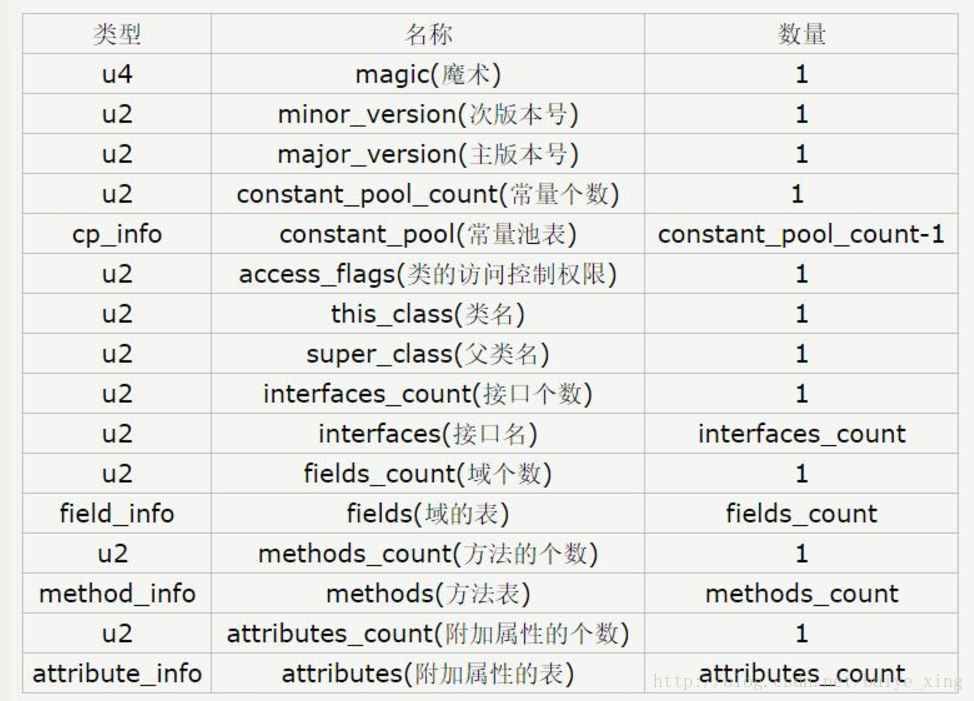Click the interfaces(接口名) cell

pyautogui.click(x=427, y=433)
